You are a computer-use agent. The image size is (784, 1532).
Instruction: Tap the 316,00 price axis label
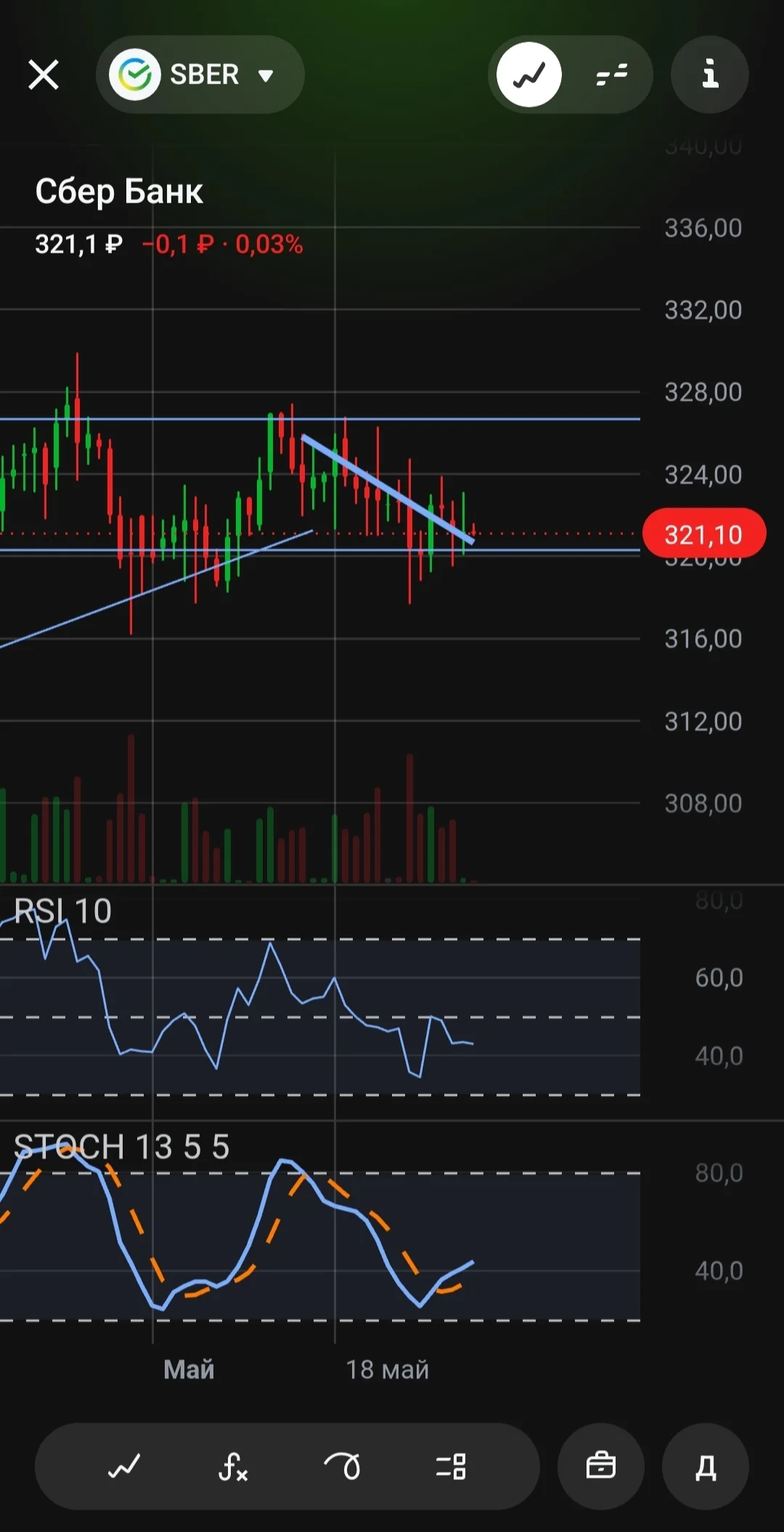click(703, 639)
